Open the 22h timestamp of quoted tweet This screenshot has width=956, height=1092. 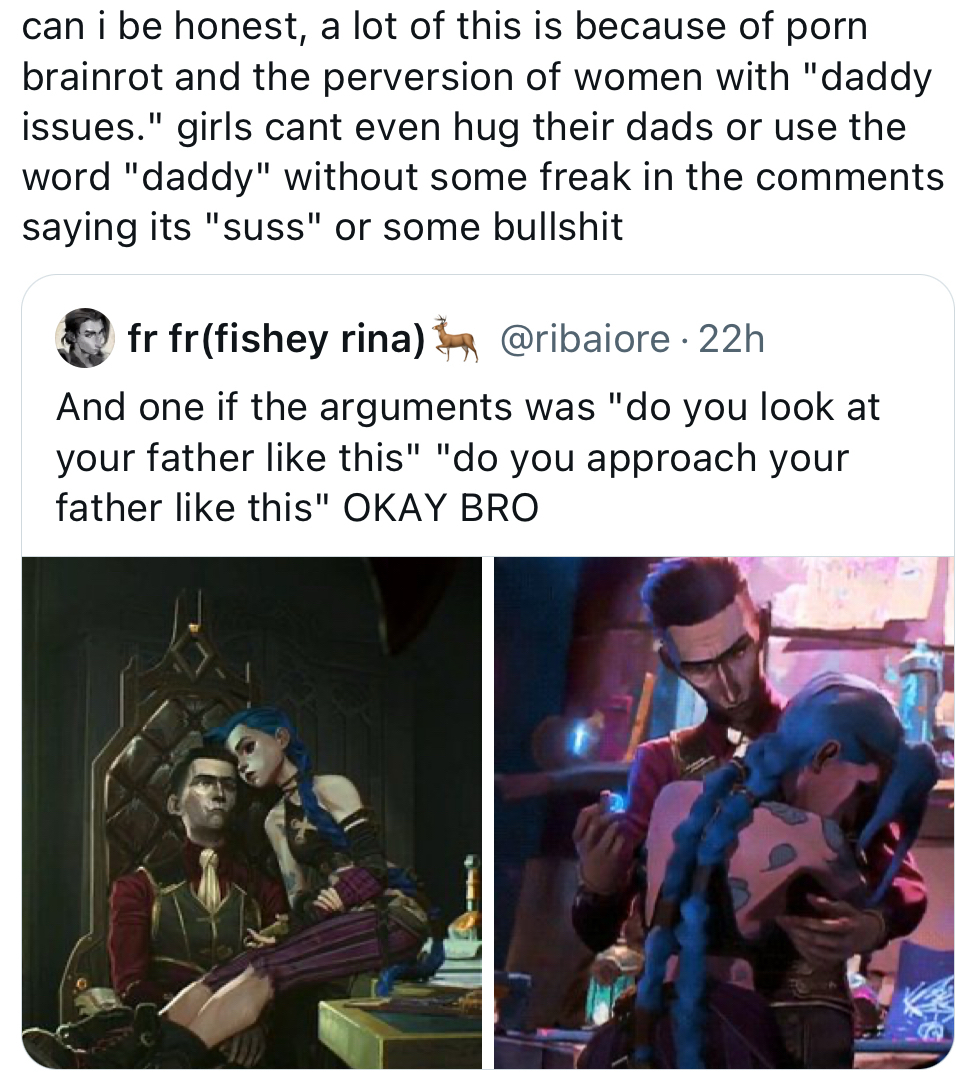(731, 339)
